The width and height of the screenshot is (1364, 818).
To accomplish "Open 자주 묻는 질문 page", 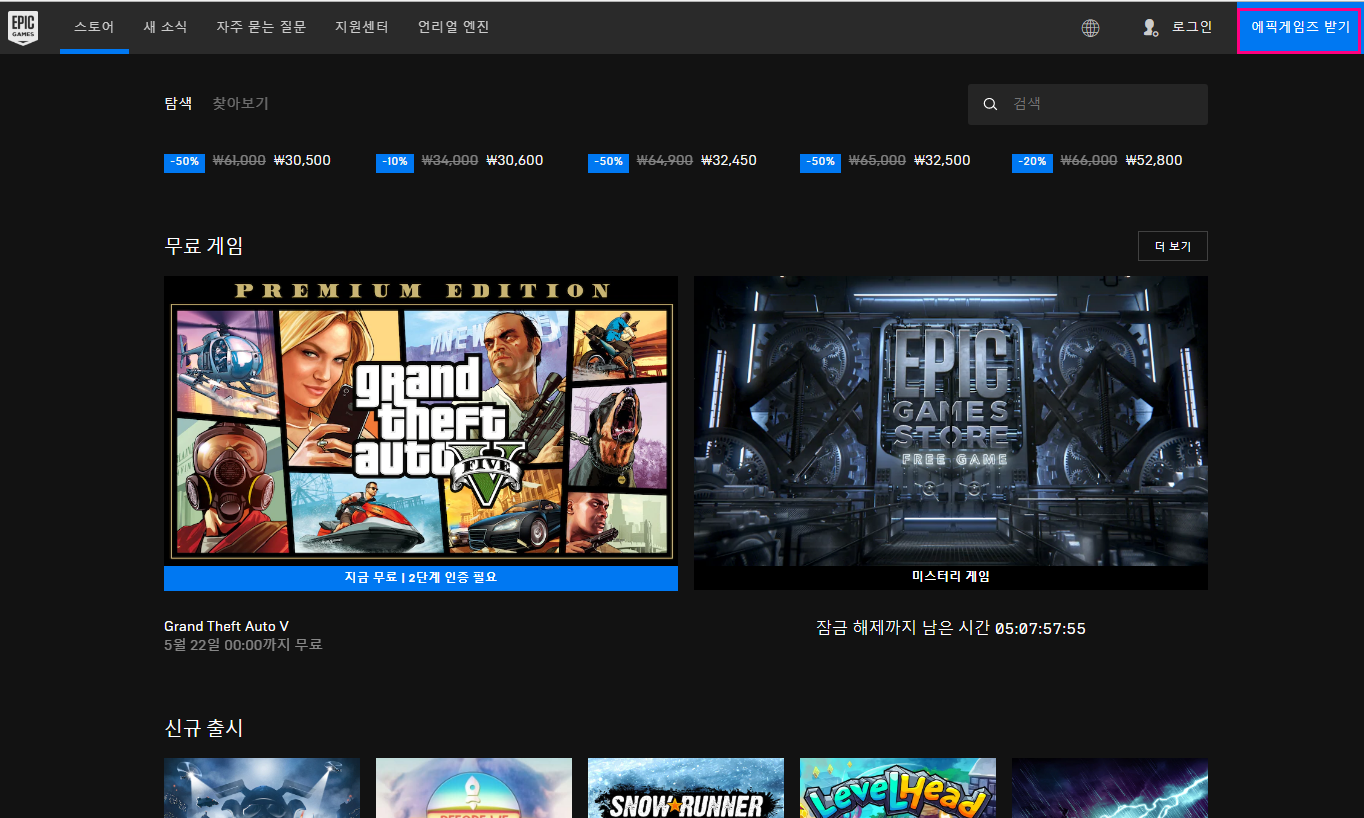I will coord(261,27).
